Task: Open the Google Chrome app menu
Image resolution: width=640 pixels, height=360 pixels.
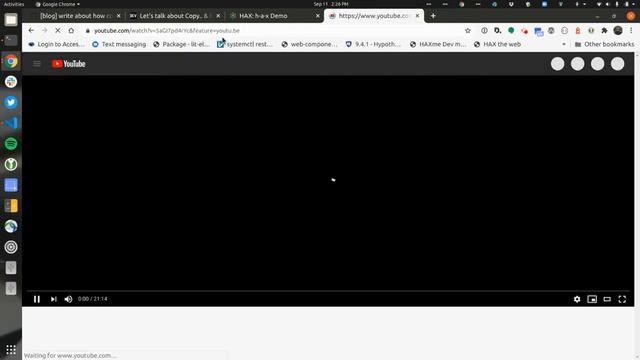Action: (58, 4)
